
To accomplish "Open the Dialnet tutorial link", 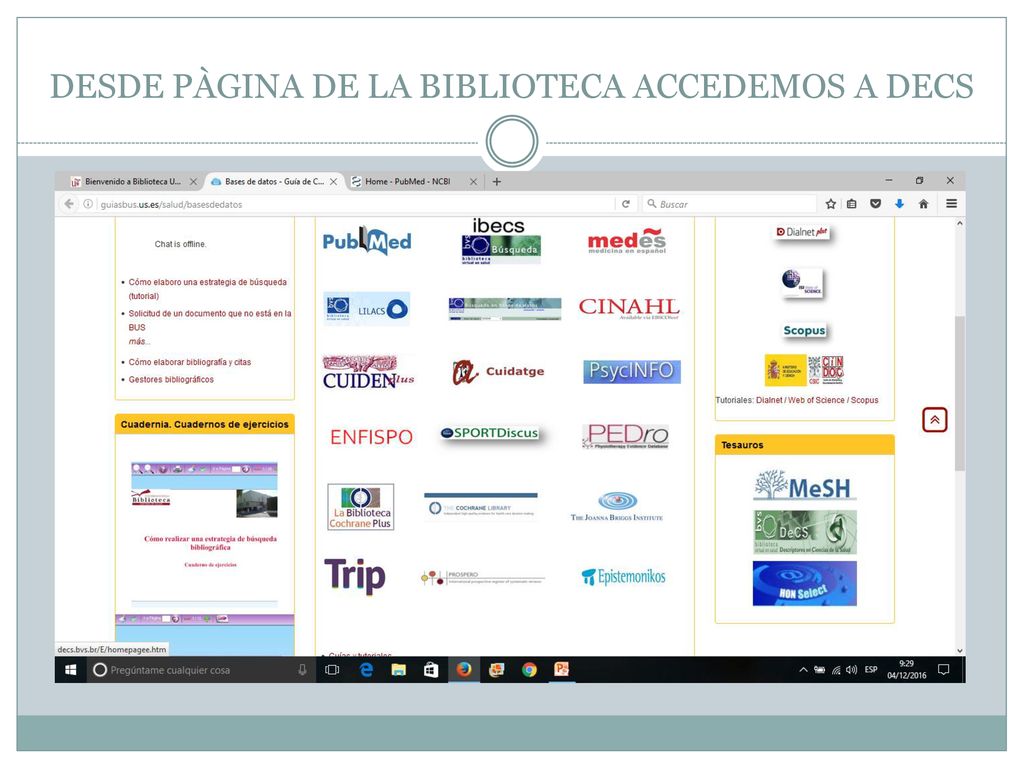I will pos(769,400).
